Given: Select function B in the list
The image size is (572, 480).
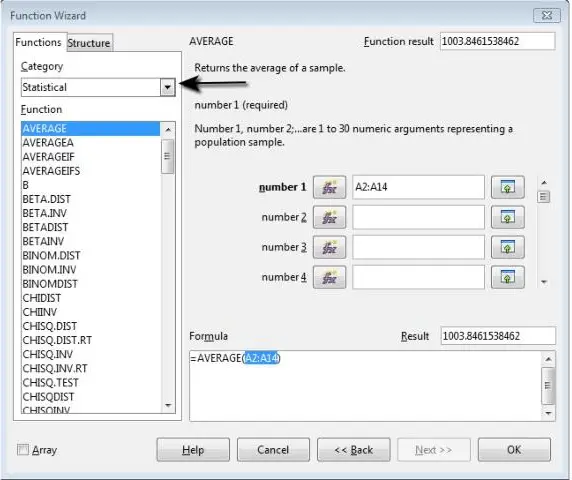Looking at the screenshot, I should coord(90,185).
